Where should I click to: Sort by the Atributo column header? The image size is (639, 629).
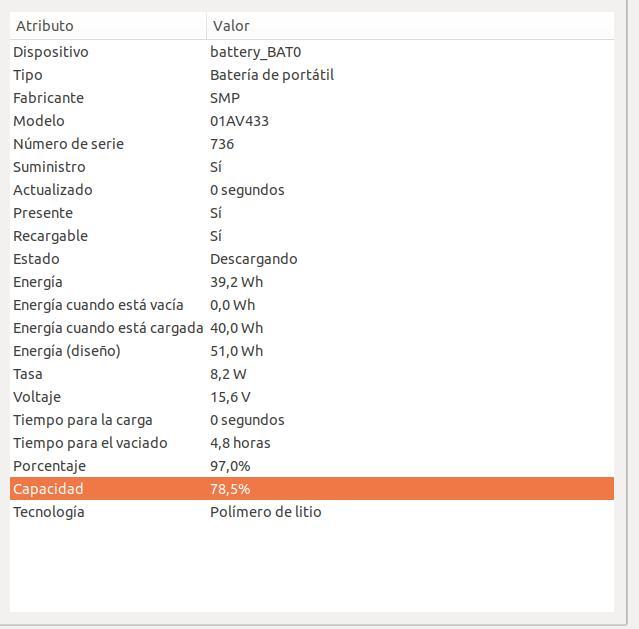pos(108,26)
